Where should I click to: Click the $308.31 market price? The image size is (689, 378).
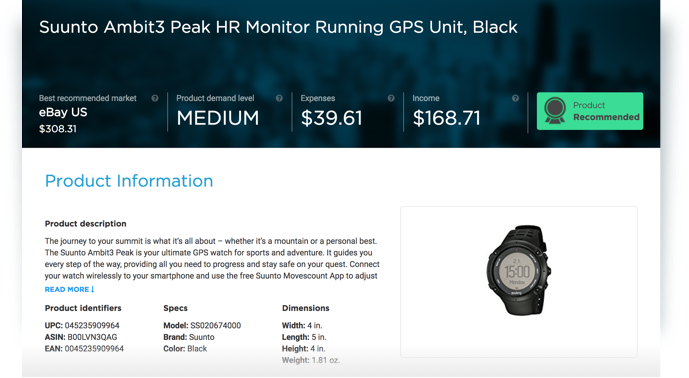pyautogui.click(x=58, y=129)
